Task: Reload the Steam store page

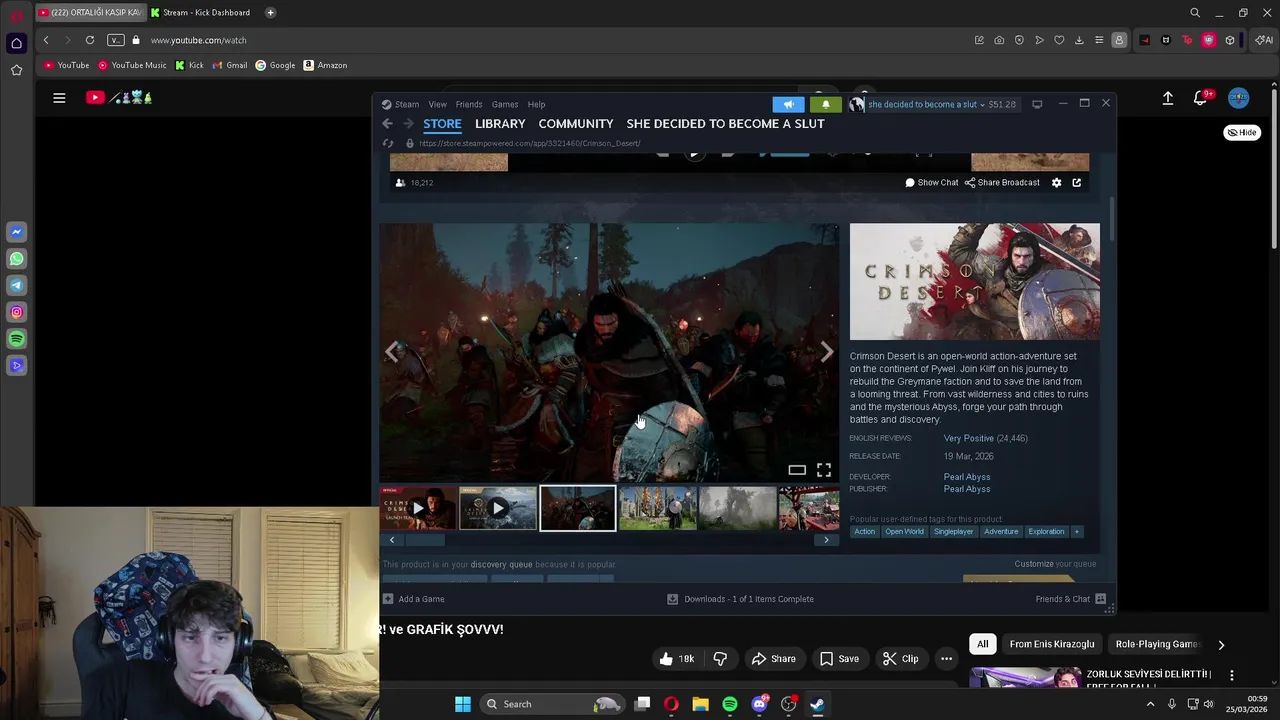Action: coord(388,143)
